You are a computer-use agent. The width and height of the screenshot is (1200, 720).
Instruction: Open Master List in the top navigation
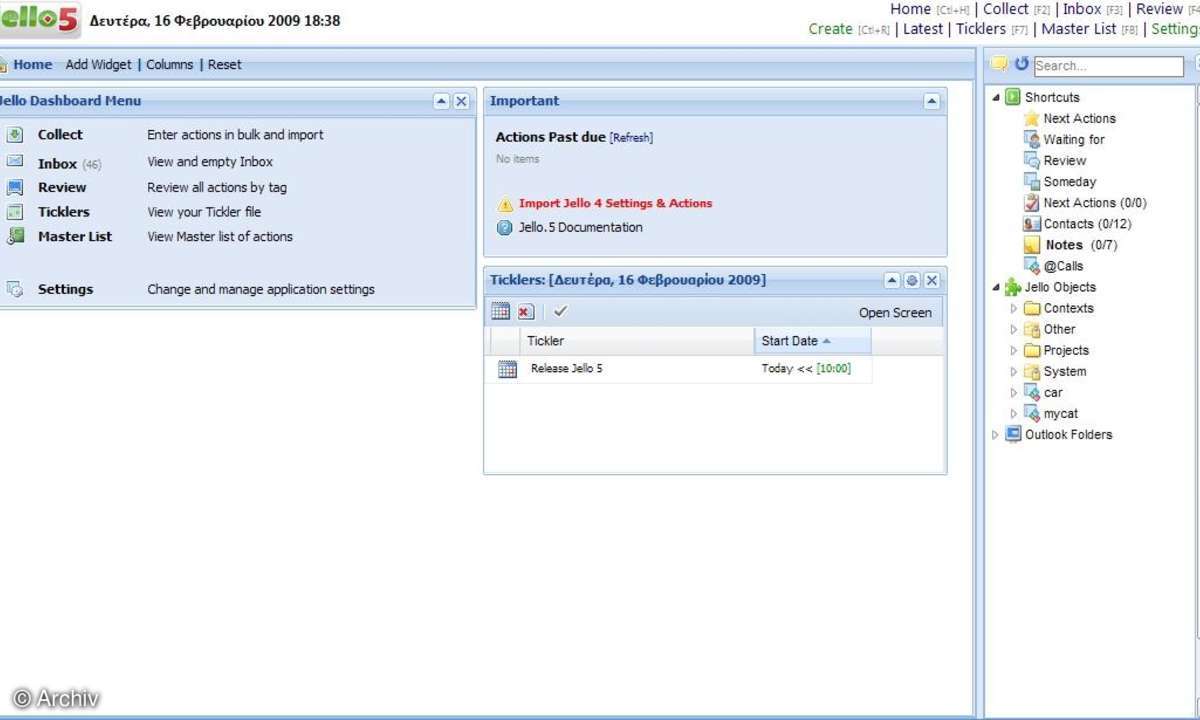tap(1079, 29)
